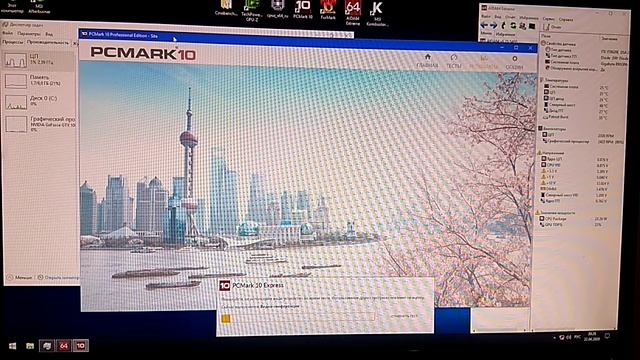
Task: Click AIDA64 users toolbar icon
Action: tap(522, 26)
